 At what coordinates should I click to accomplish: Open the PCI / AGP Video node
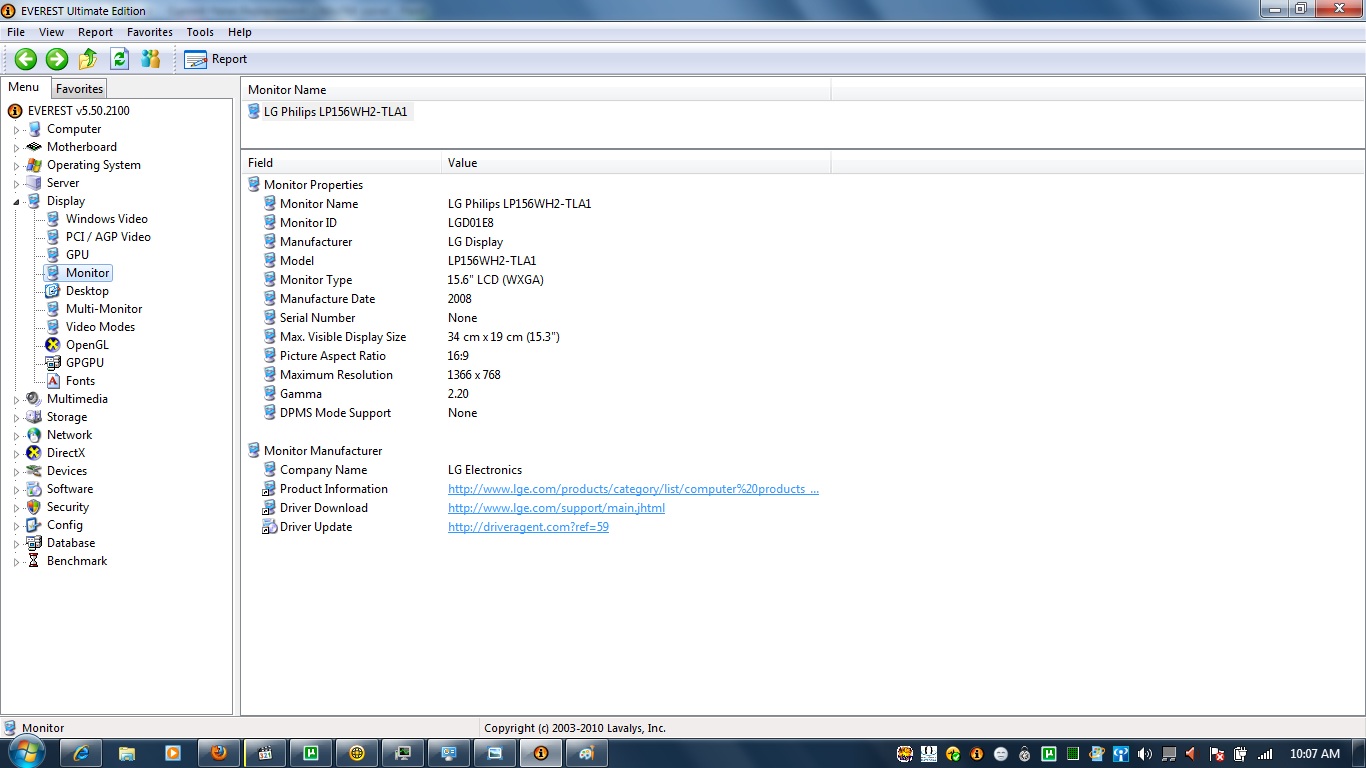click(108, 237)
